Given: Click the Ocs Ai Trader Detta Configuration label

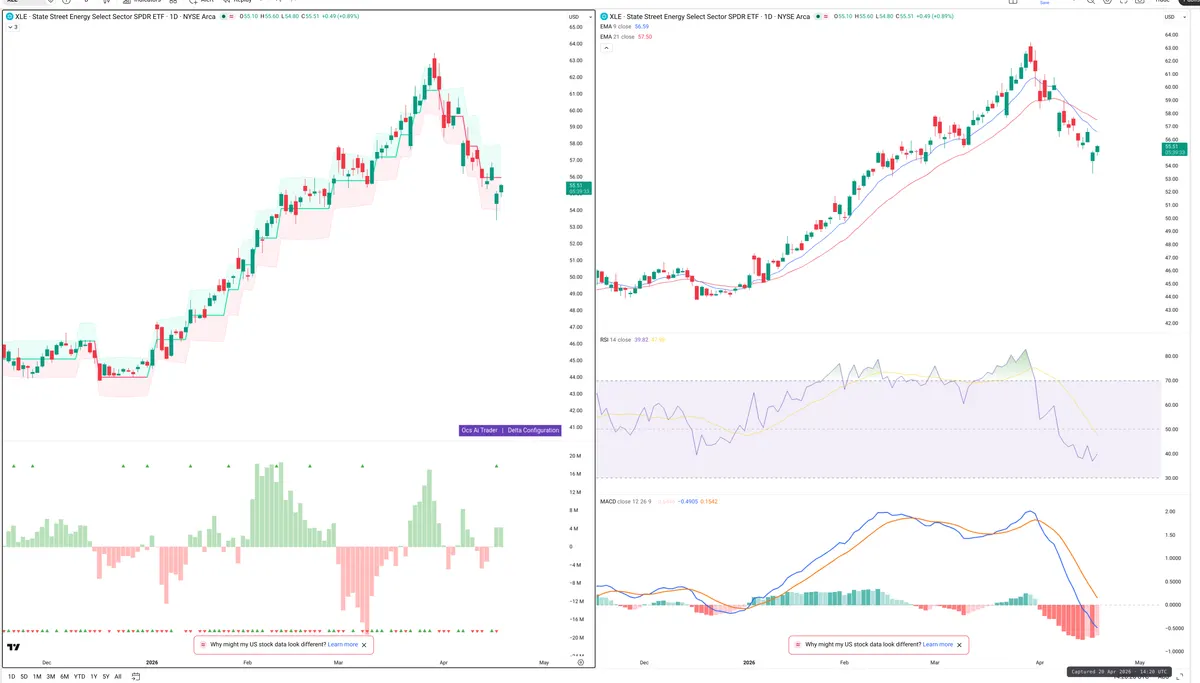Looking at the screenshot, I should (509, 430).
